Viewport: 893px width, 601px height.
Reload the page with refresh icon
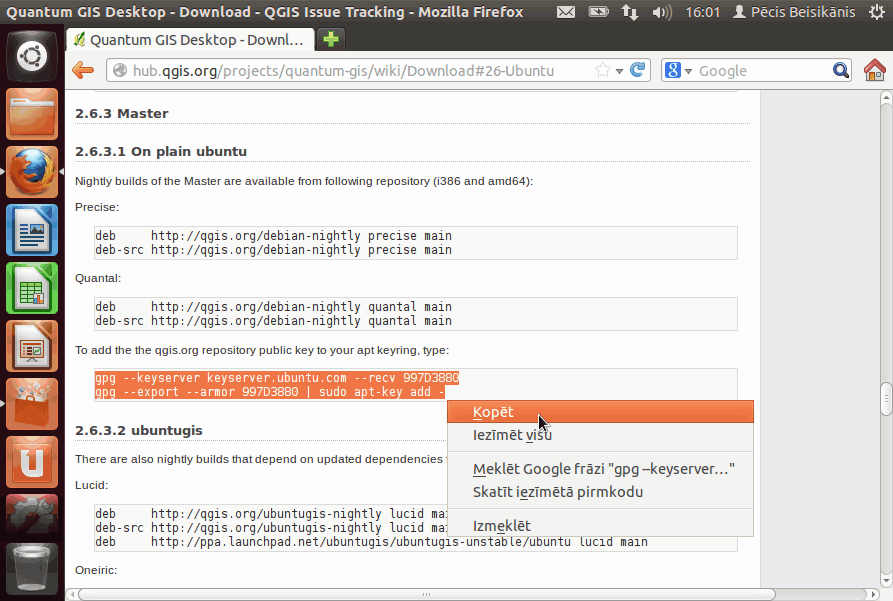point(637,70)
